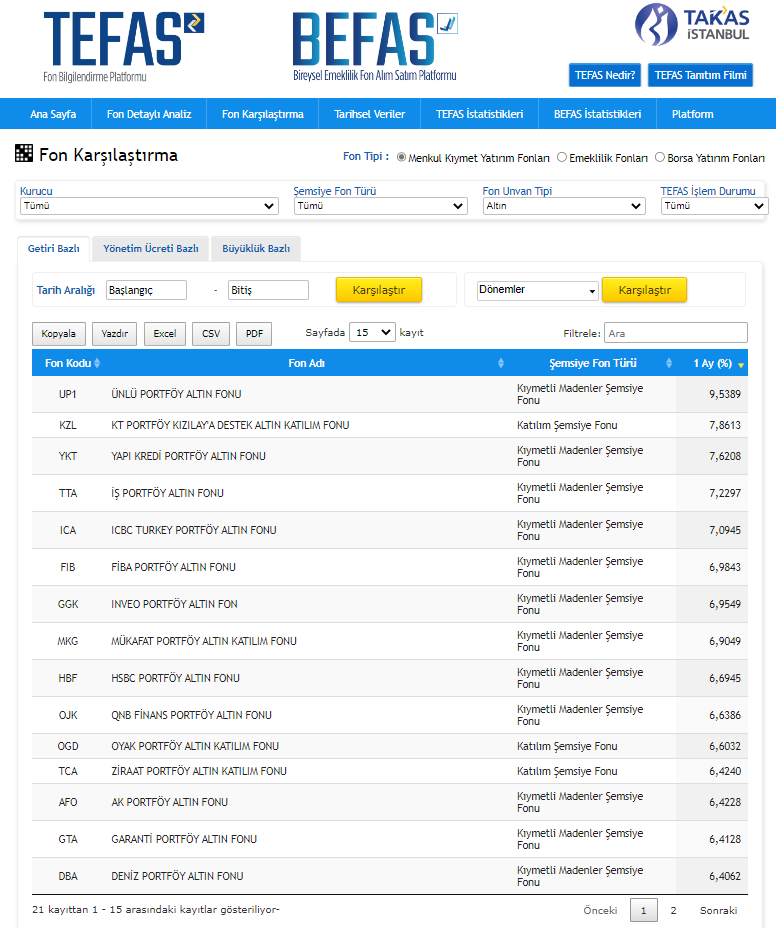The image size is (776, 928).
Task: Click GARANTİ PORTFÖY ALTIN FONU row
Action: click(x=389, y=839)
